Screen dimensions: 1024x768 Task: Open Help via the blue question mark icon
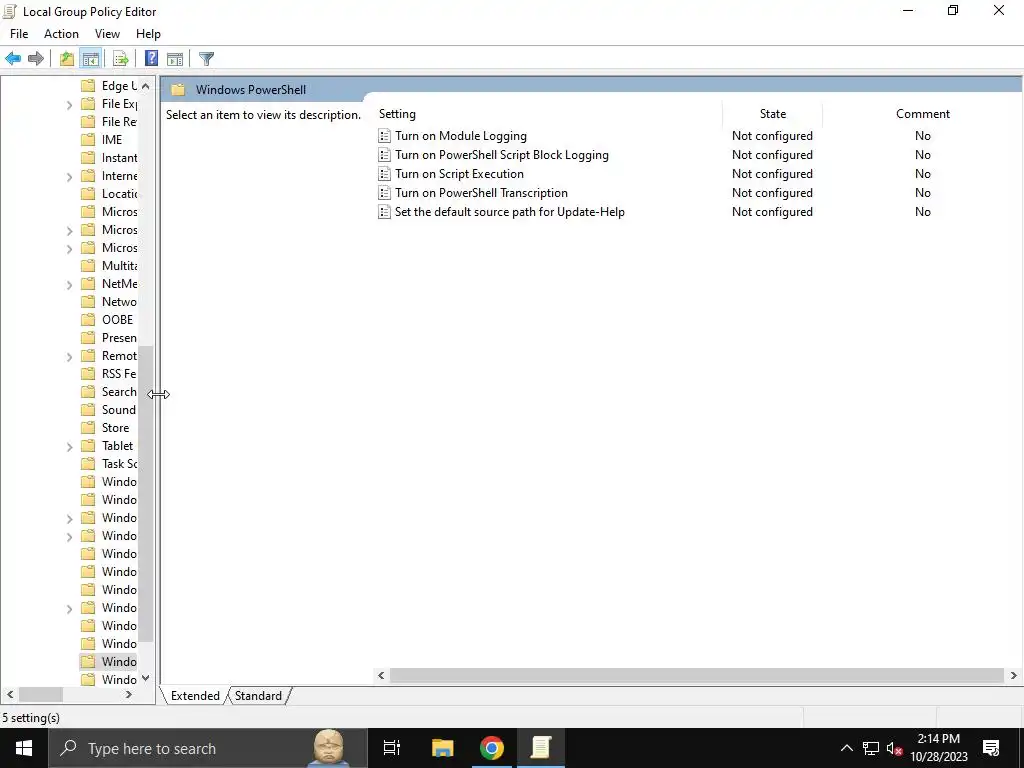(x=151, y=58)
